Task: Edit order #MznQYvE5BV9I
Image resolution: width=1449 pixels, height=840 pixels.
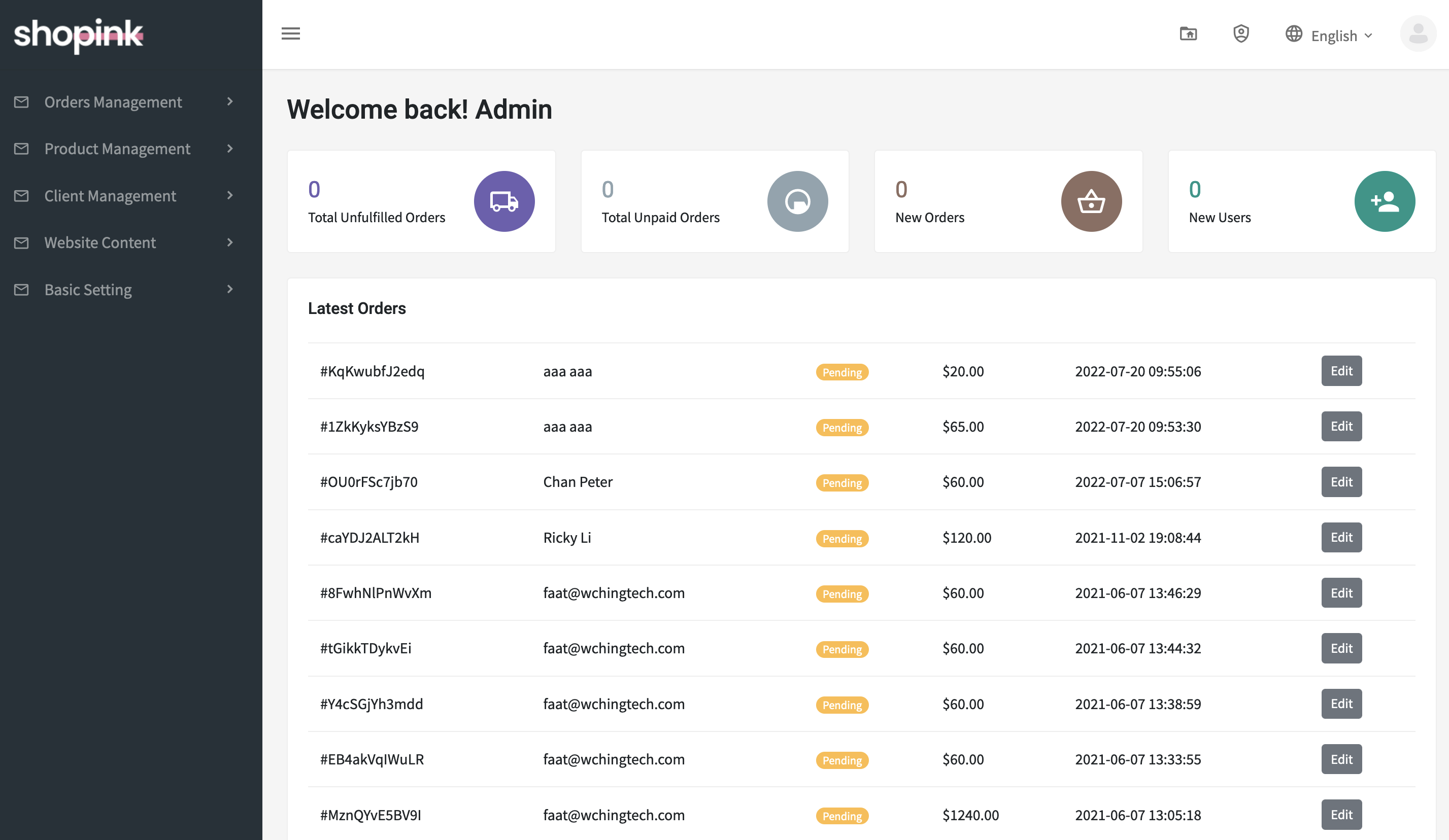Action: pos(1341,815)
